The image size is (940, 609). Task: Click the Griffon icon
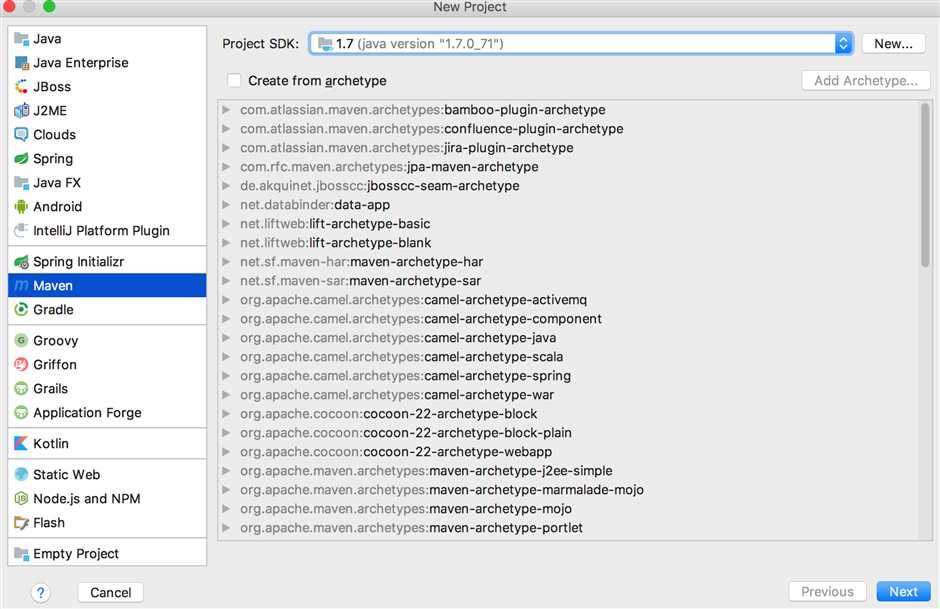(21, 364)
